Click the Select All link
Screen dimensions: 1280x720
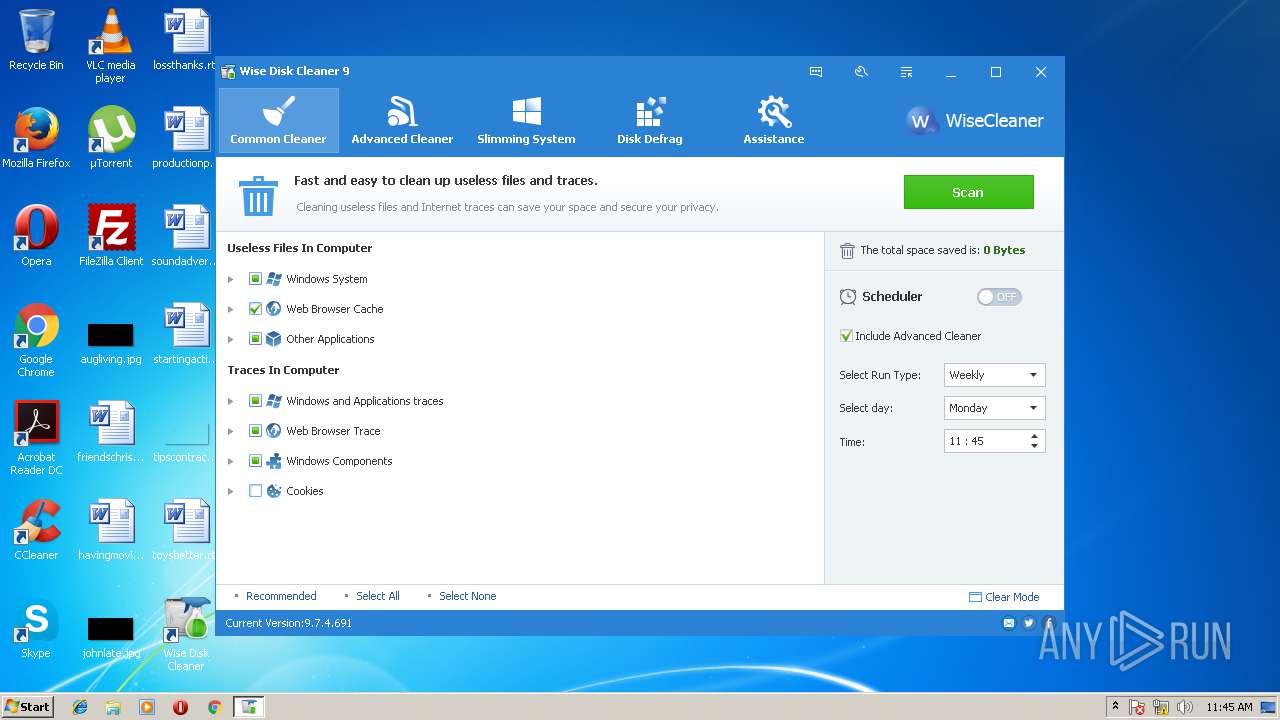[378, 596]
